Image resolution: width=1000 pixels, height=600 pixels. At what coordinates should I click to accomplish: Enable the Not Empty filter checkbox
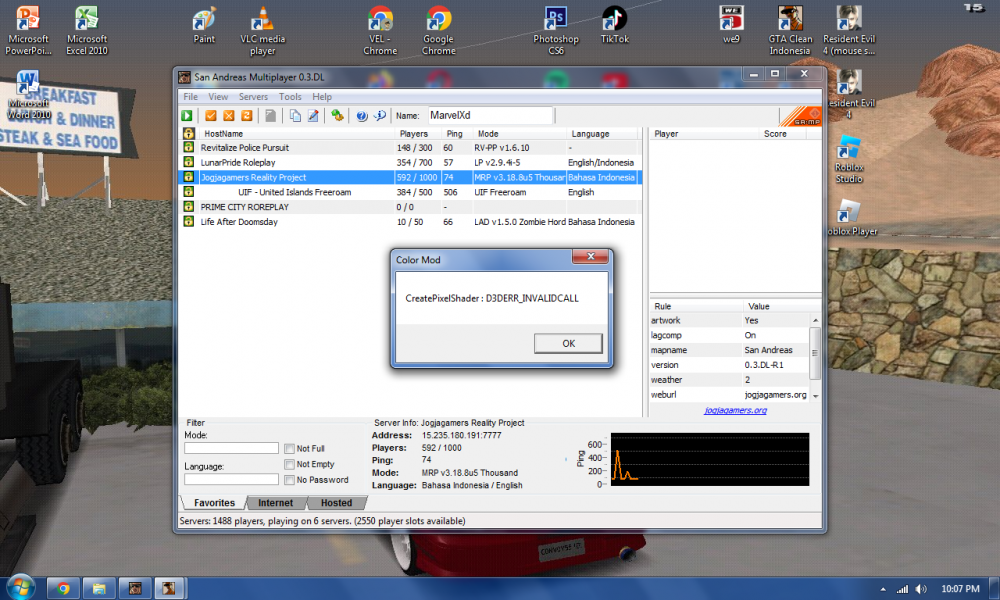(x=290, y=464)
